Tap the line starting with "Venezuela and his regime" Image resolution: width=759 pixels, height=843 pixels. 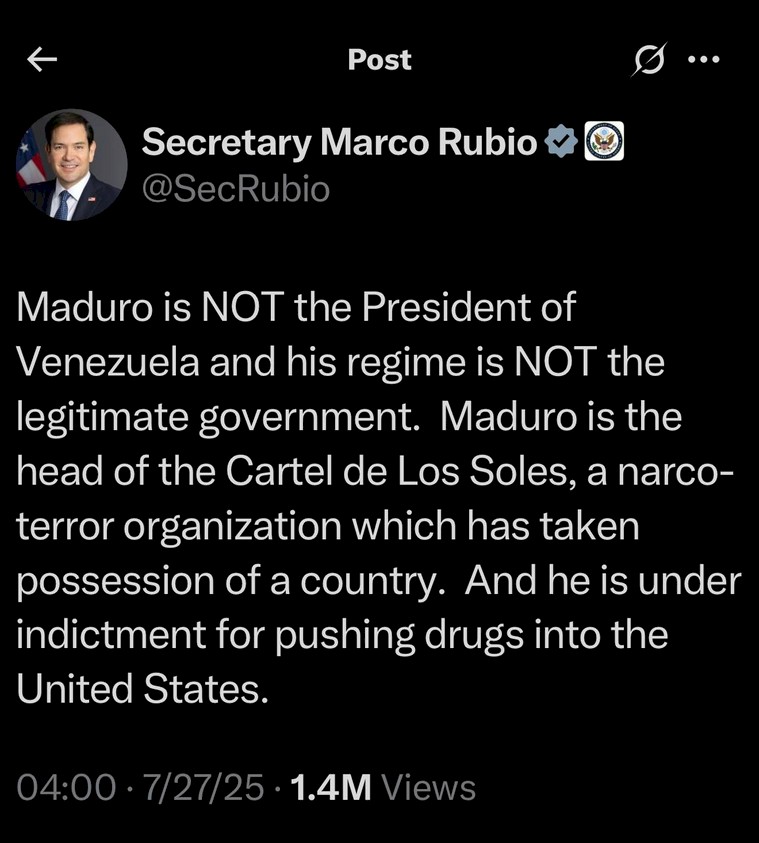click(x=340, y=362)
